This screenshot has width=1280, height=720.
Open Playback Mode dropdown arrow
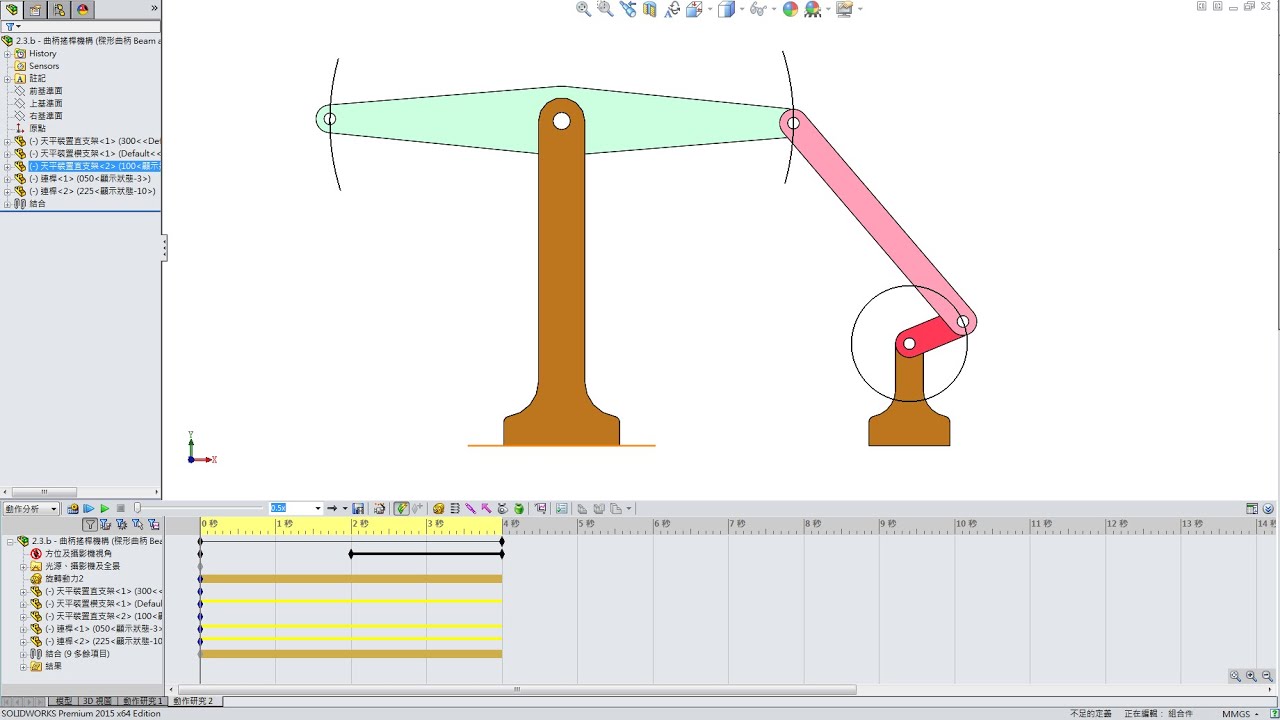(x=345, y=509)
